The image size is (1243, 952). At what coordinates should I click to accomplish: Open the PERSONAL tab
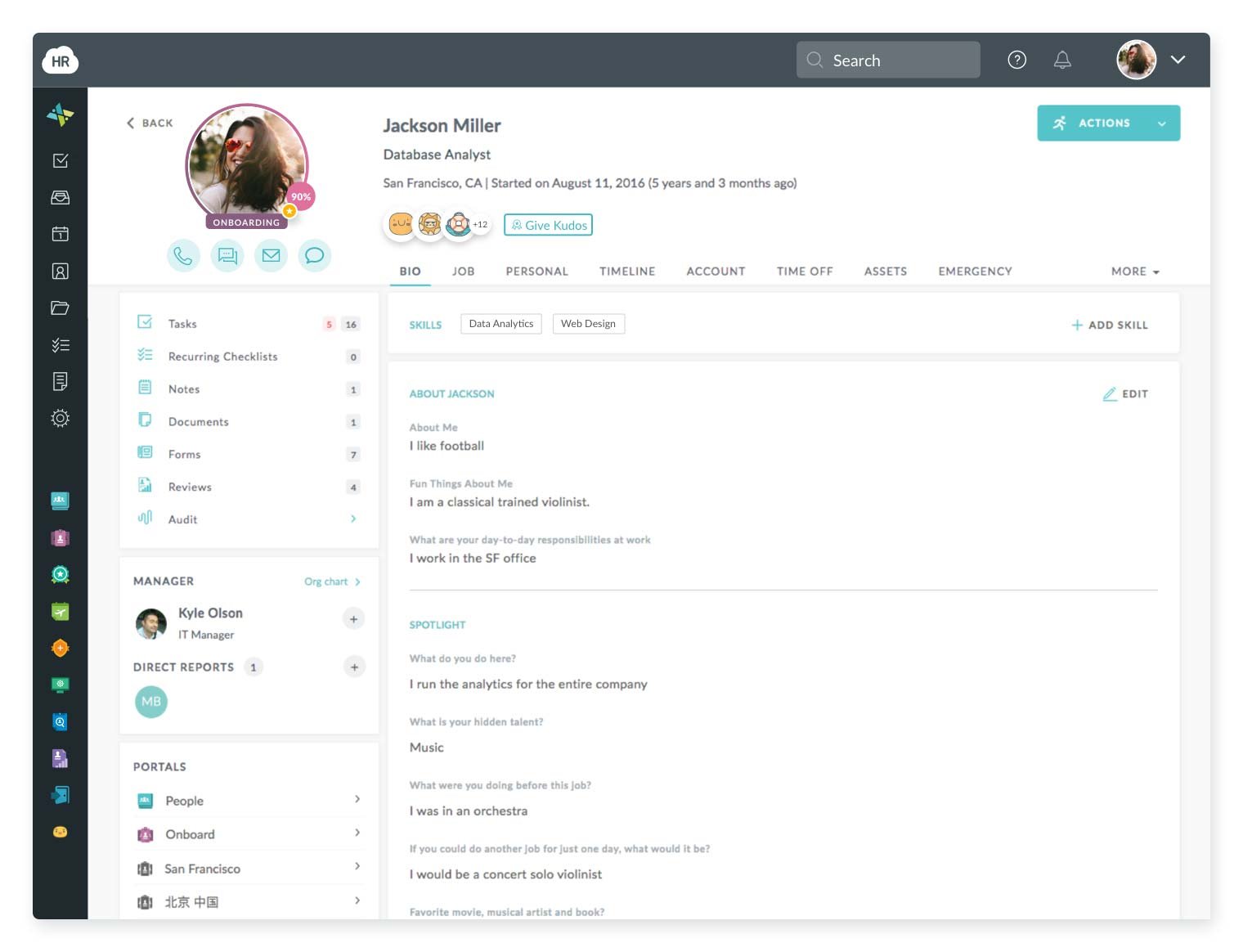[536, 271]
